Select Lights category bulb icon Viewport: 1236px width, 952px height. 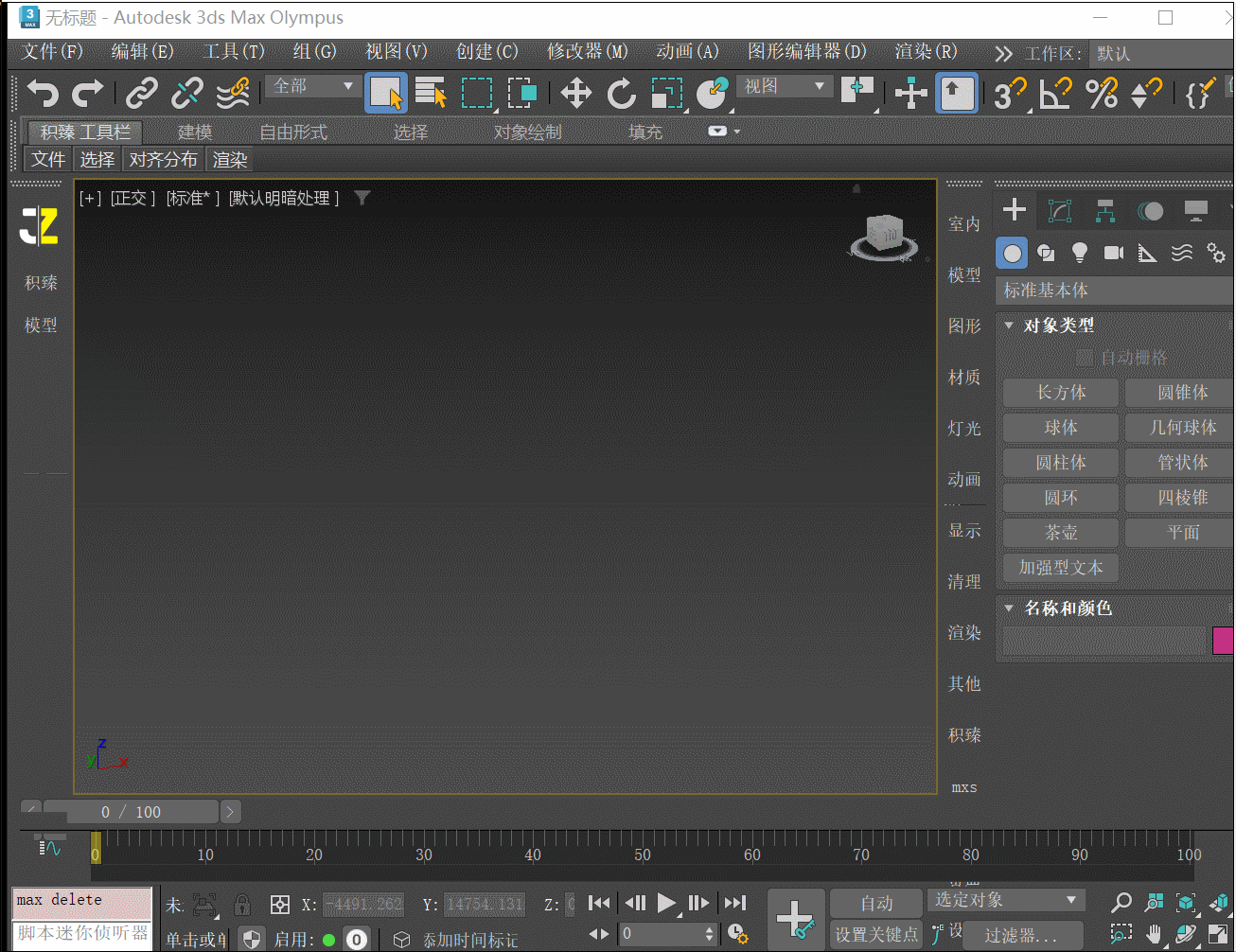[1080, 253]
